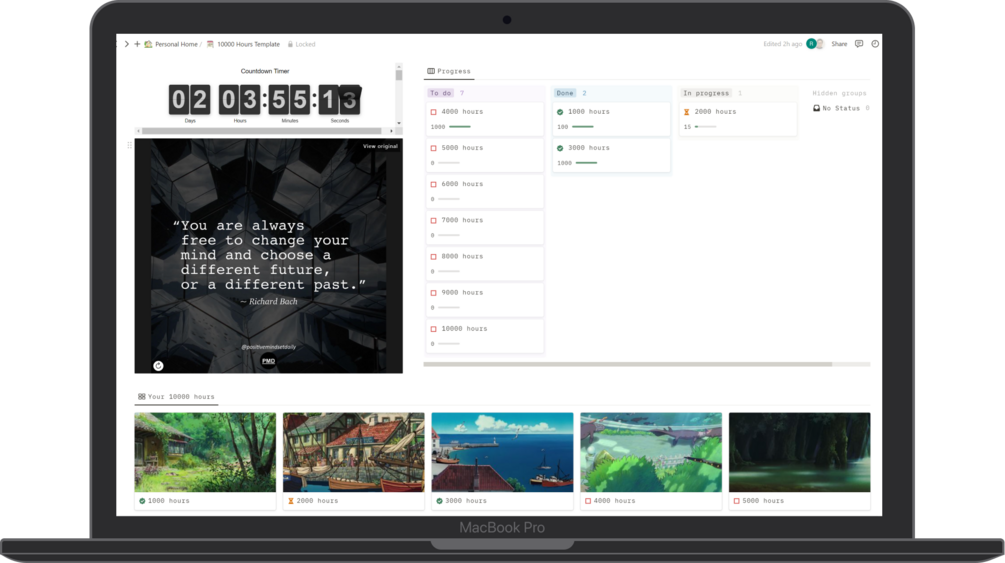Viewport: 1005px width, 563px height.
Task: Click the Countdown Timer title
Action: pos(265,71)
